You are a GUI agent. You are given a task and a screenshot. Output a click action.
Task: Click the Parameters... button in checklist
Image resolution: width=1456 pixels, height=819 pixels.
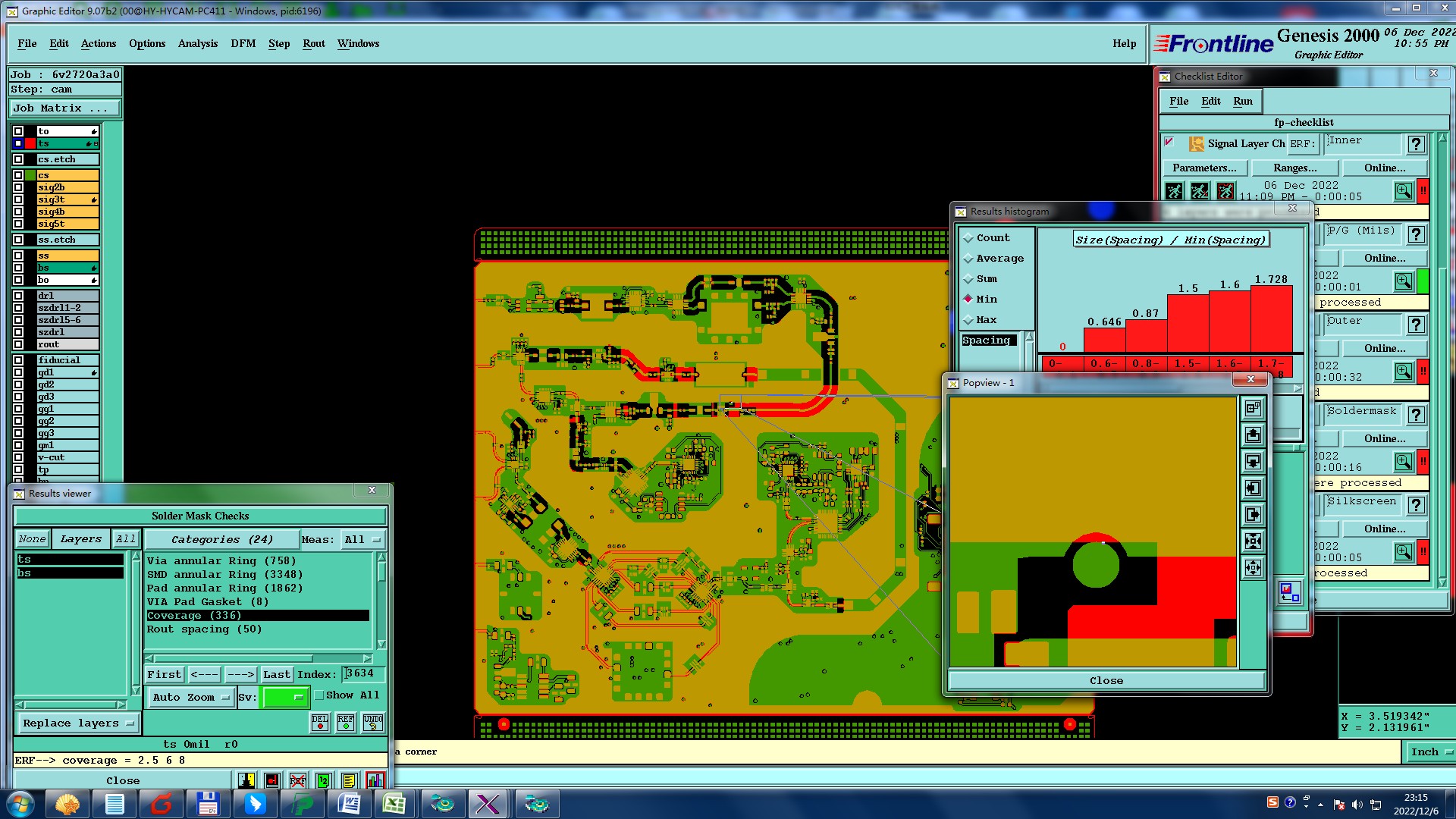(x=1203, y=168)
